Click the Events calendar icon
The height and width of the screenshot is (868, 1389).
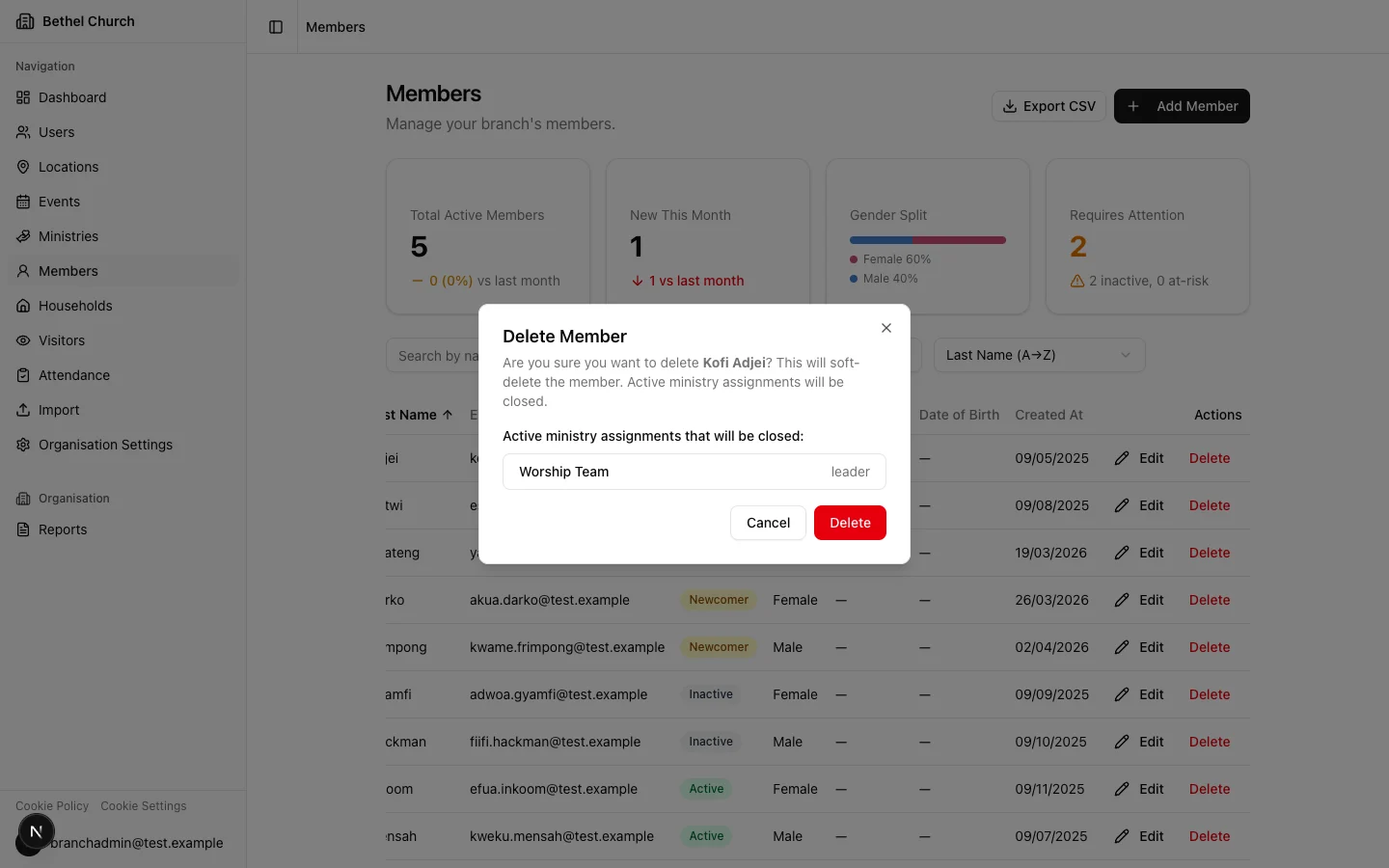tap(23, 202)
